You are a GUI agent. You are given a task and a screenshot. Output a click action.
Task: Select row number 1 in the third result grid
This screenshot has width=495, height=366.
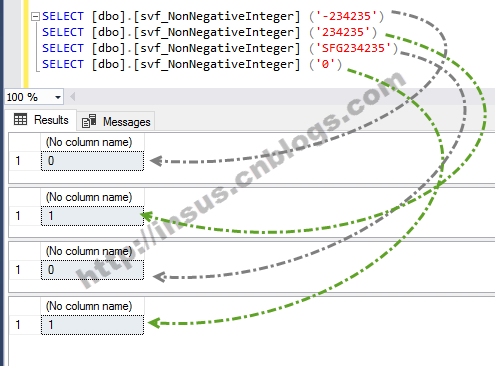[x=24, y=270]
